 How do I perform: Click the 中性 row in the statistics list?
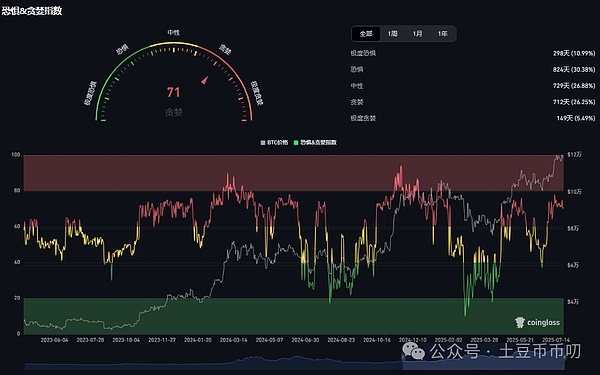473,86
